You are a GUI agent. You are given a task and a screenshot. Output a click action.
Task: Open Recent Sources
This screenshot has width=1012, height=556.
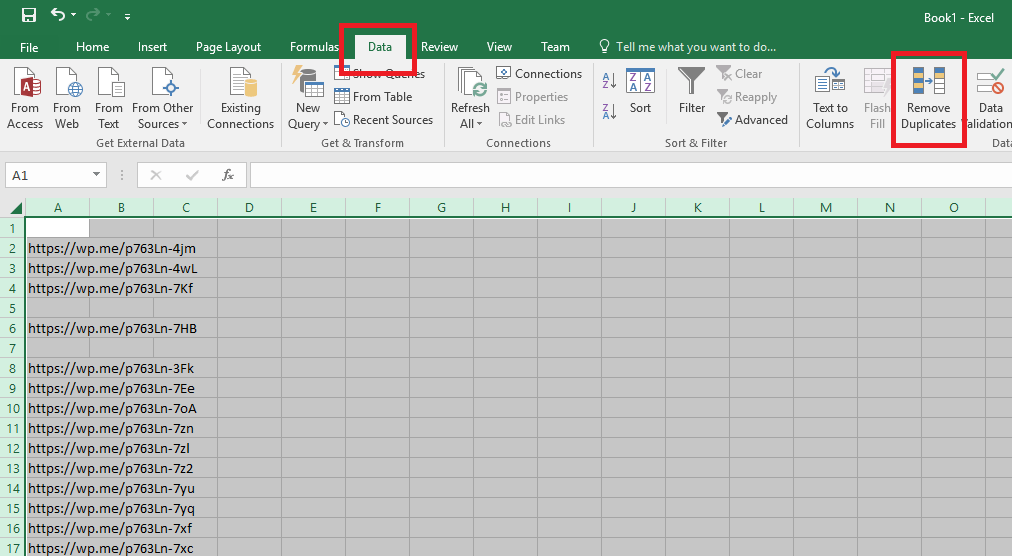(384, 120)
